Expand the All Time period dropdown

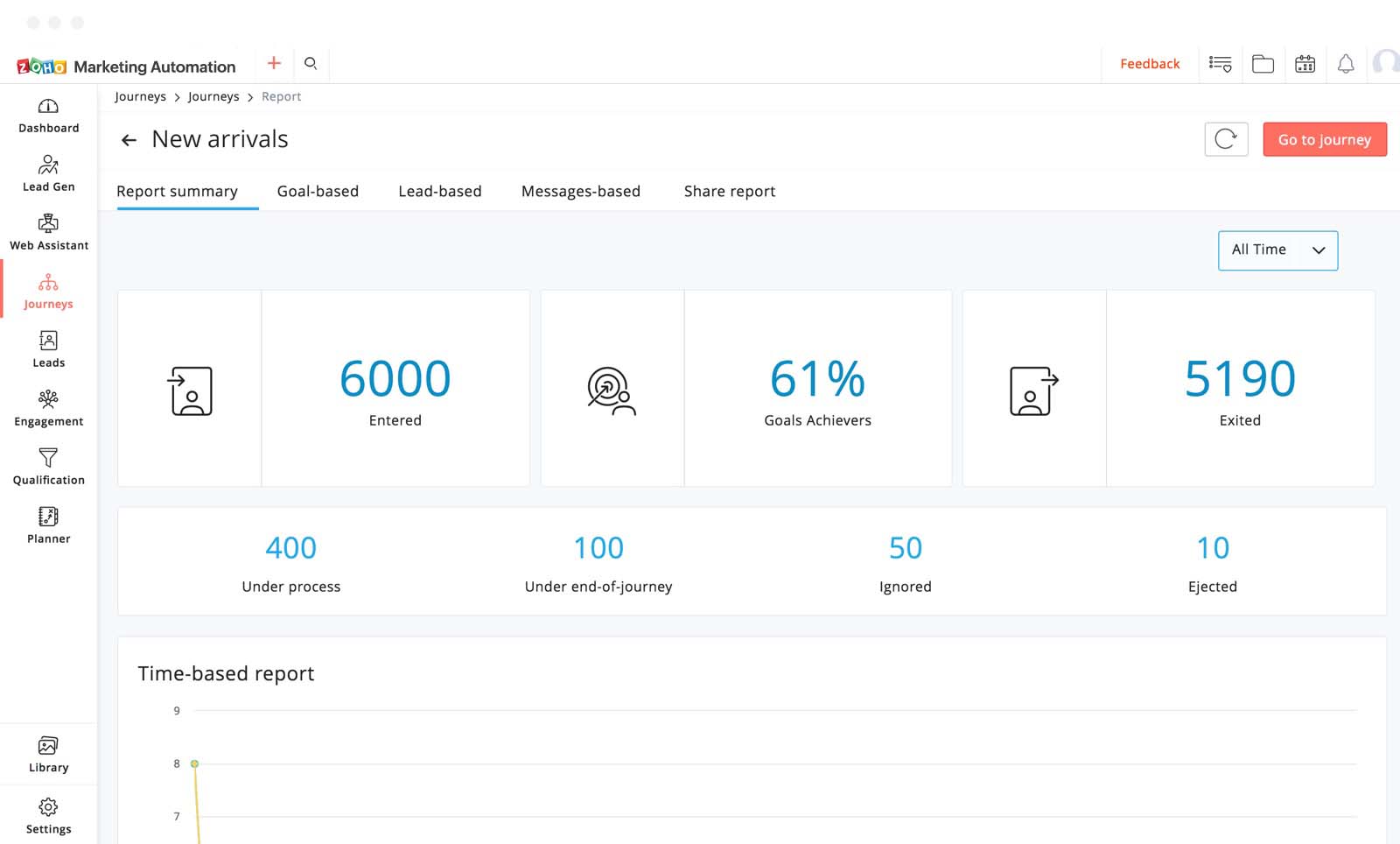(x=1277, y=250)
